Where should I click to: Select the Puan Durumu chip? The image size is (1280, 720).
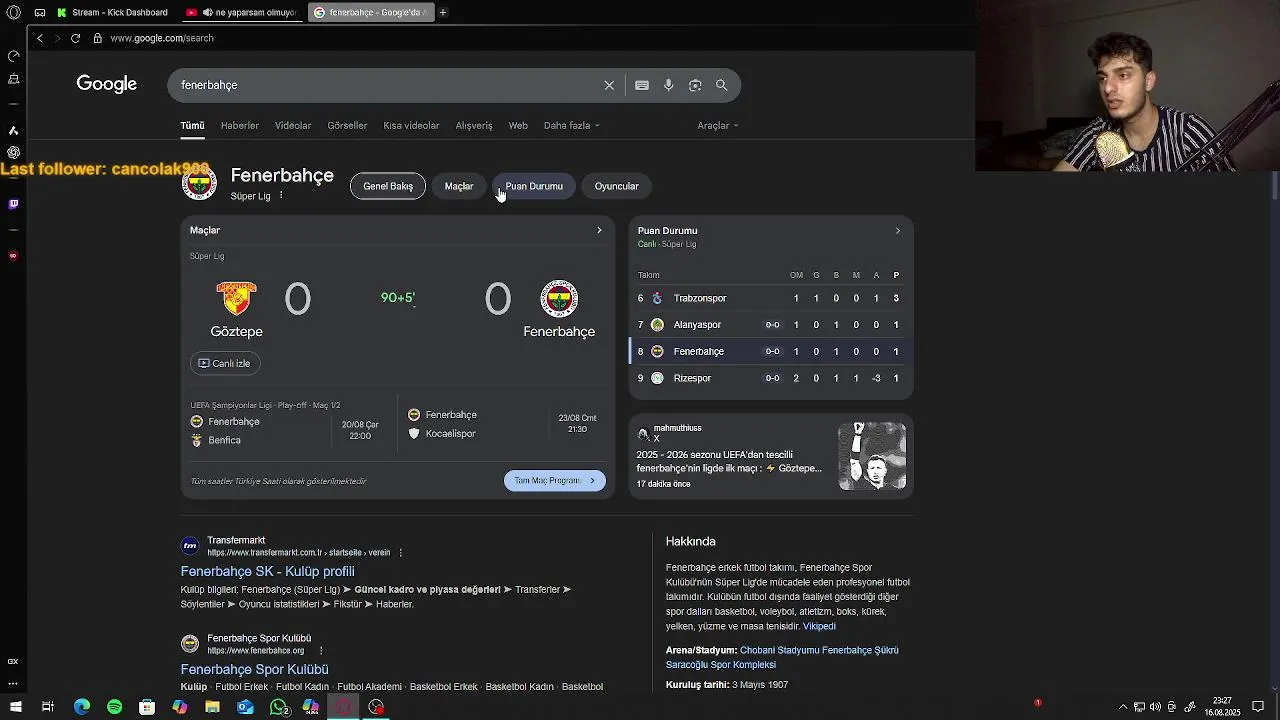point(534,186)
